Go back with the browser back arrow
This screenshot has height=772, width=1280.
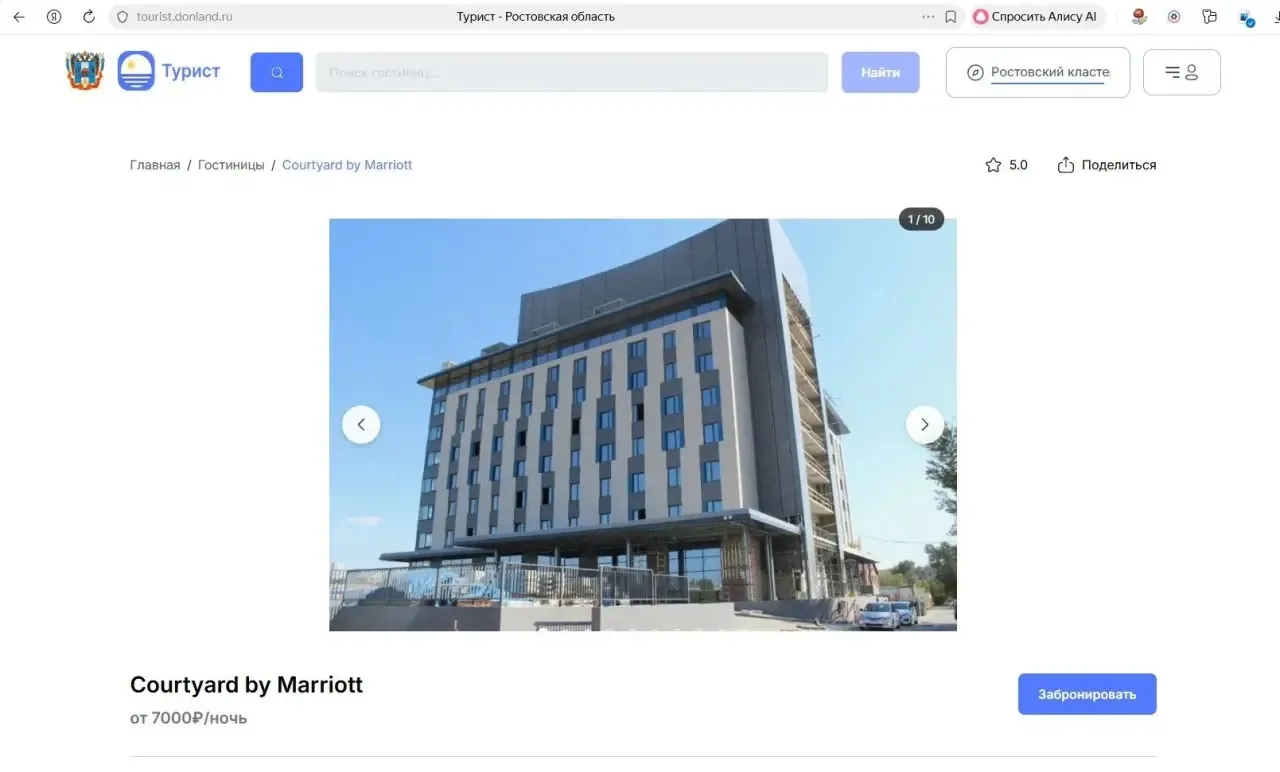click(x=19, y=17)
